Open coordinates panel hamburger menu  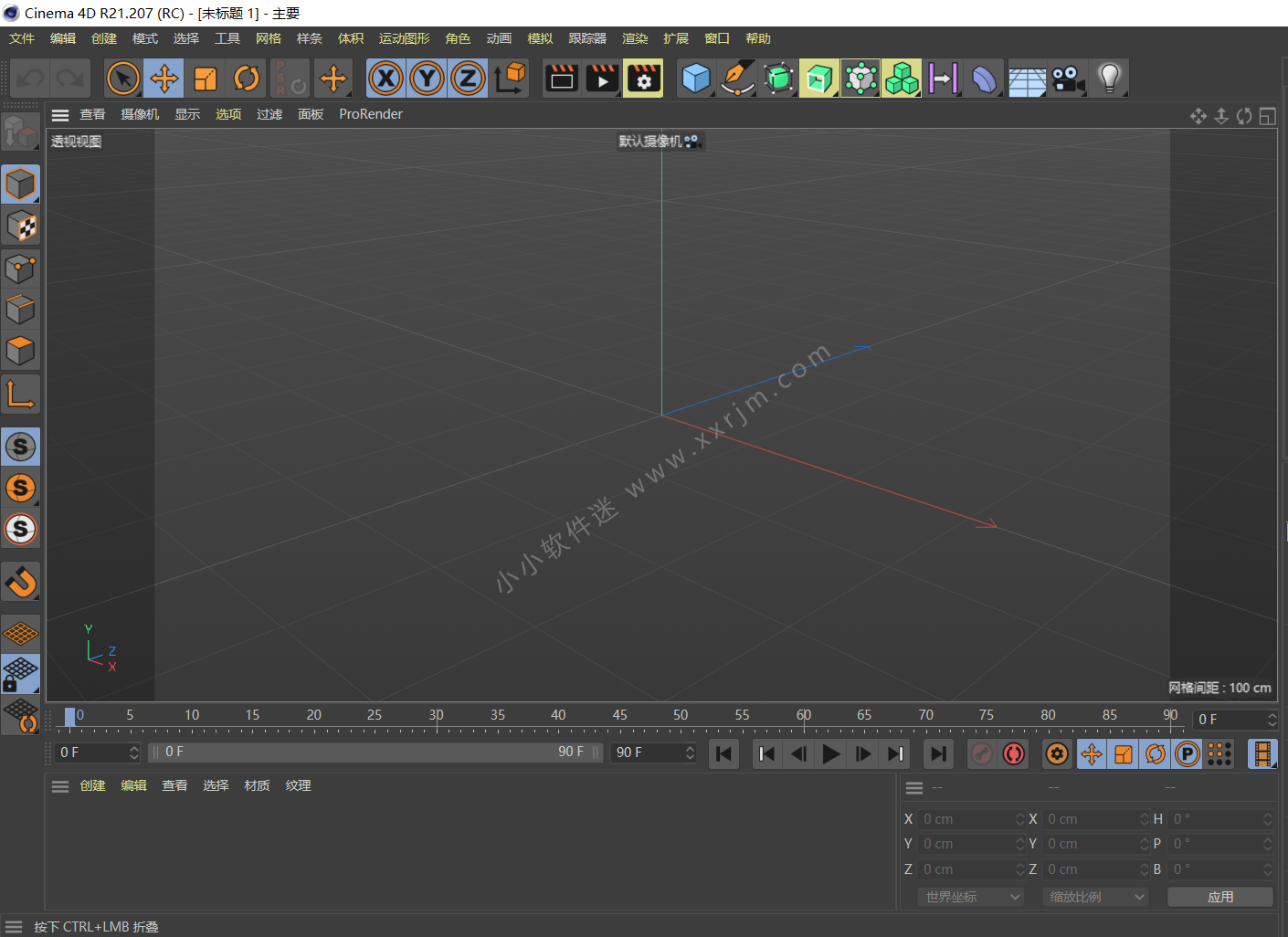click(914, 788)
